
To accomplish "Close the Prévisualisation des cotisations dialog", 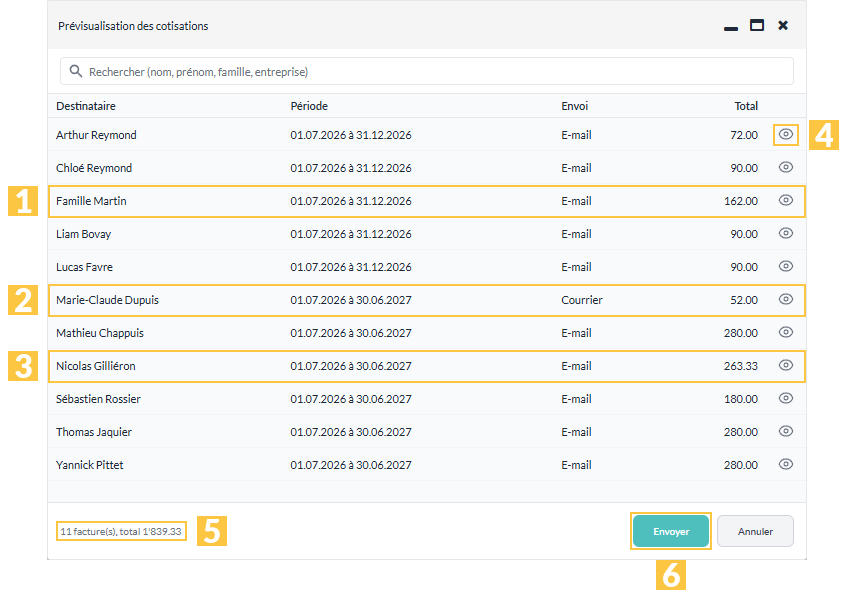I will pyautogui.click(x=783, y=25).
